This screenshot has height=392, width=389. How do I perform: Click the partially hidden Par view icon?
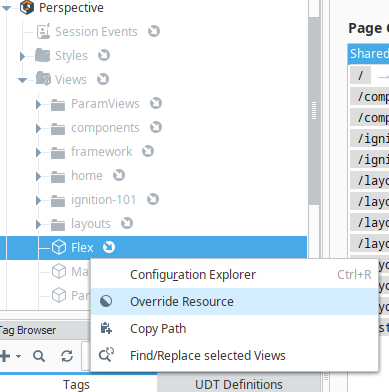pyautogui.click(x=59, y=295)
